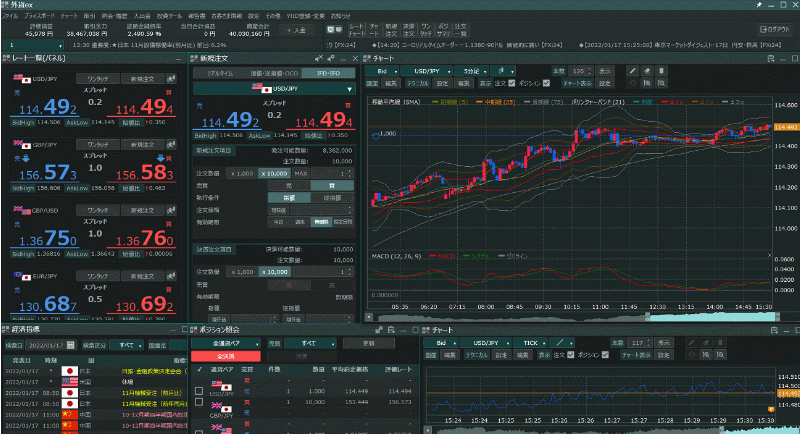The height and width of the screenshot is (434, 800).
Task: Open the 全通貨ペア filter dropdown in positions
Action: pos(224,342)
